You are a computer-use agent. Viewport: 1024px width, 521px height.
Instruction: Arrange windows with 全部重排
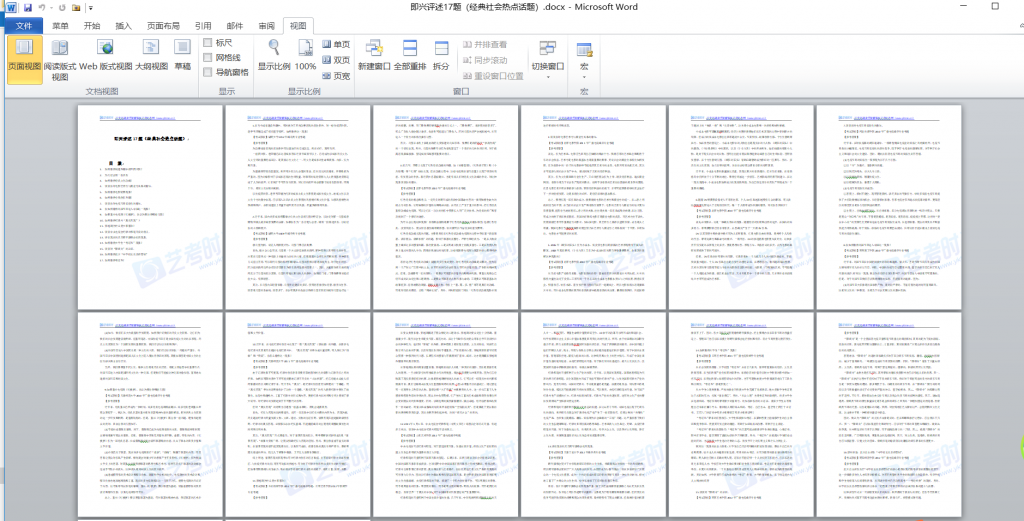(x=410, y=55)
